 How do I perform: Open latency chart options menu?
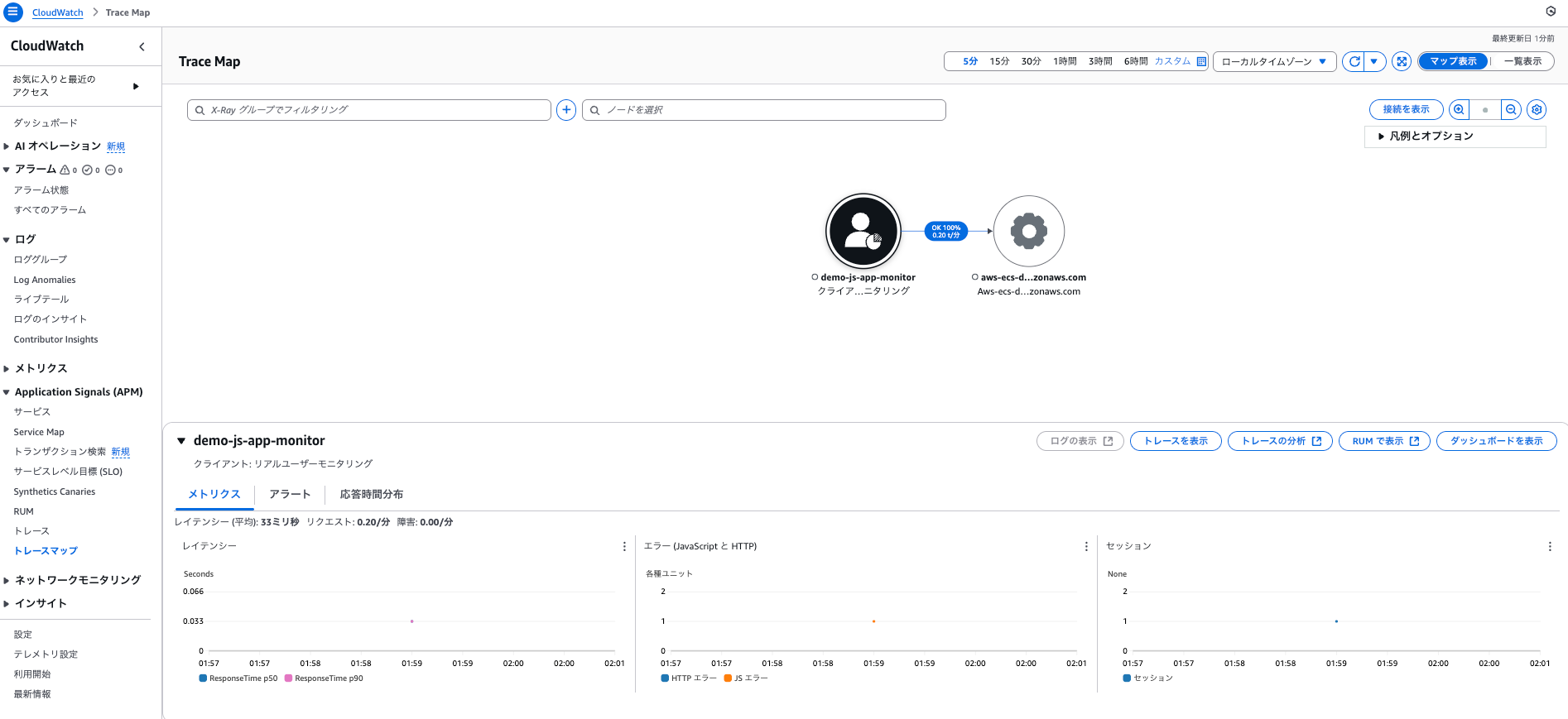click(624, 547)
